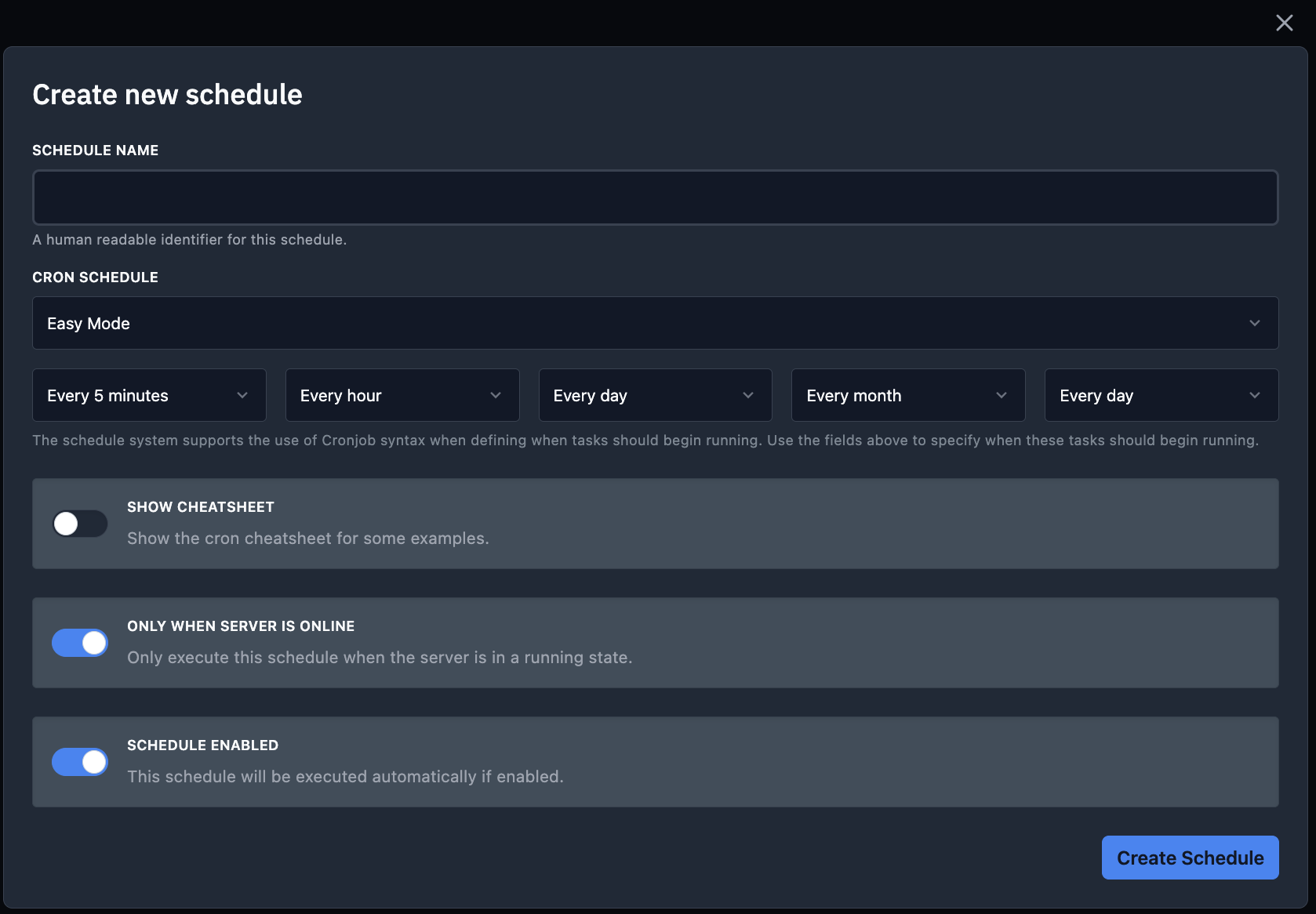Click the Create Schedule button
Image resolution: width=1316 pixels, height=914 pixels.
click(1190, 858)
